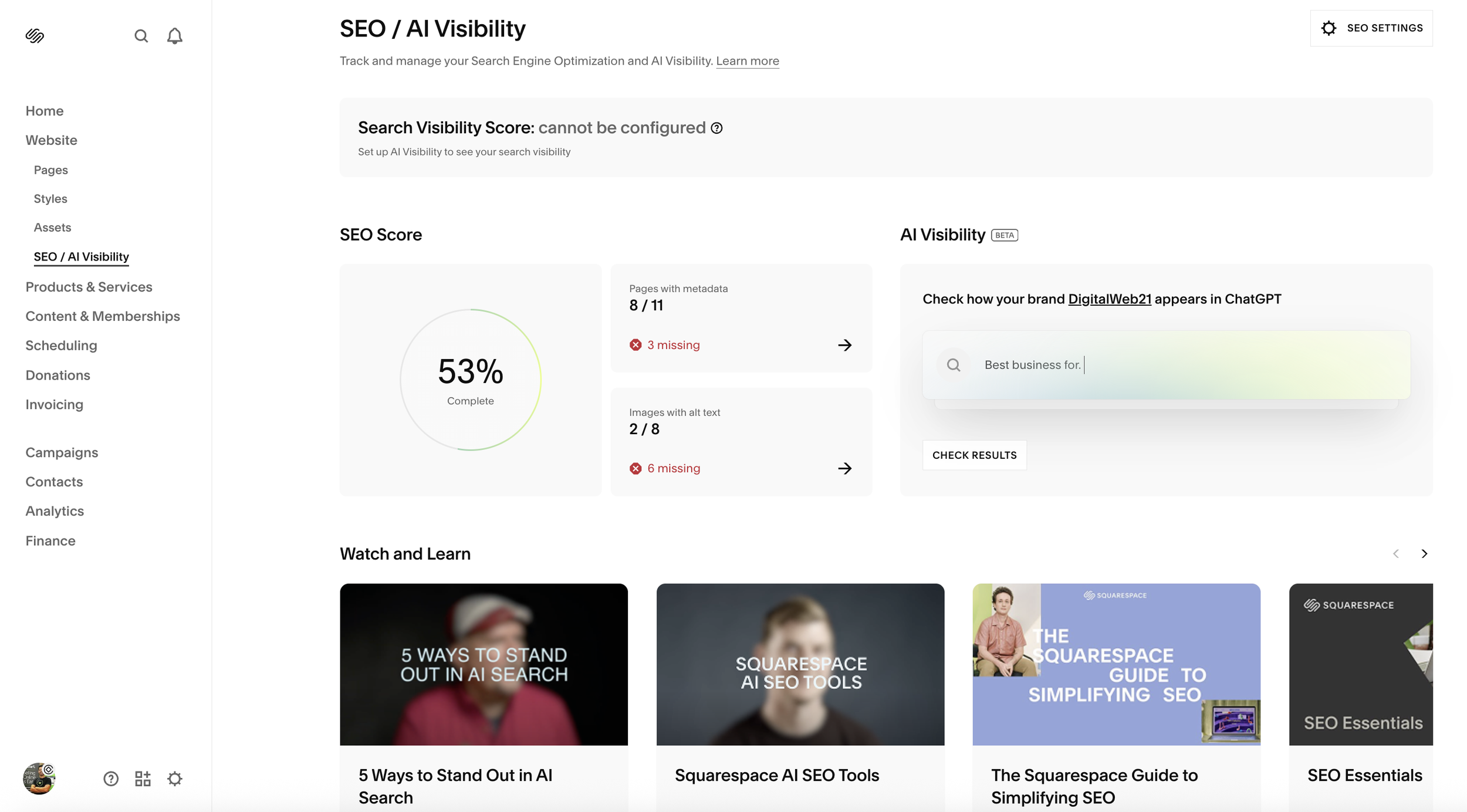
Task: Click the DigitalWeb21 brand link
Action: coord(1109,299)
